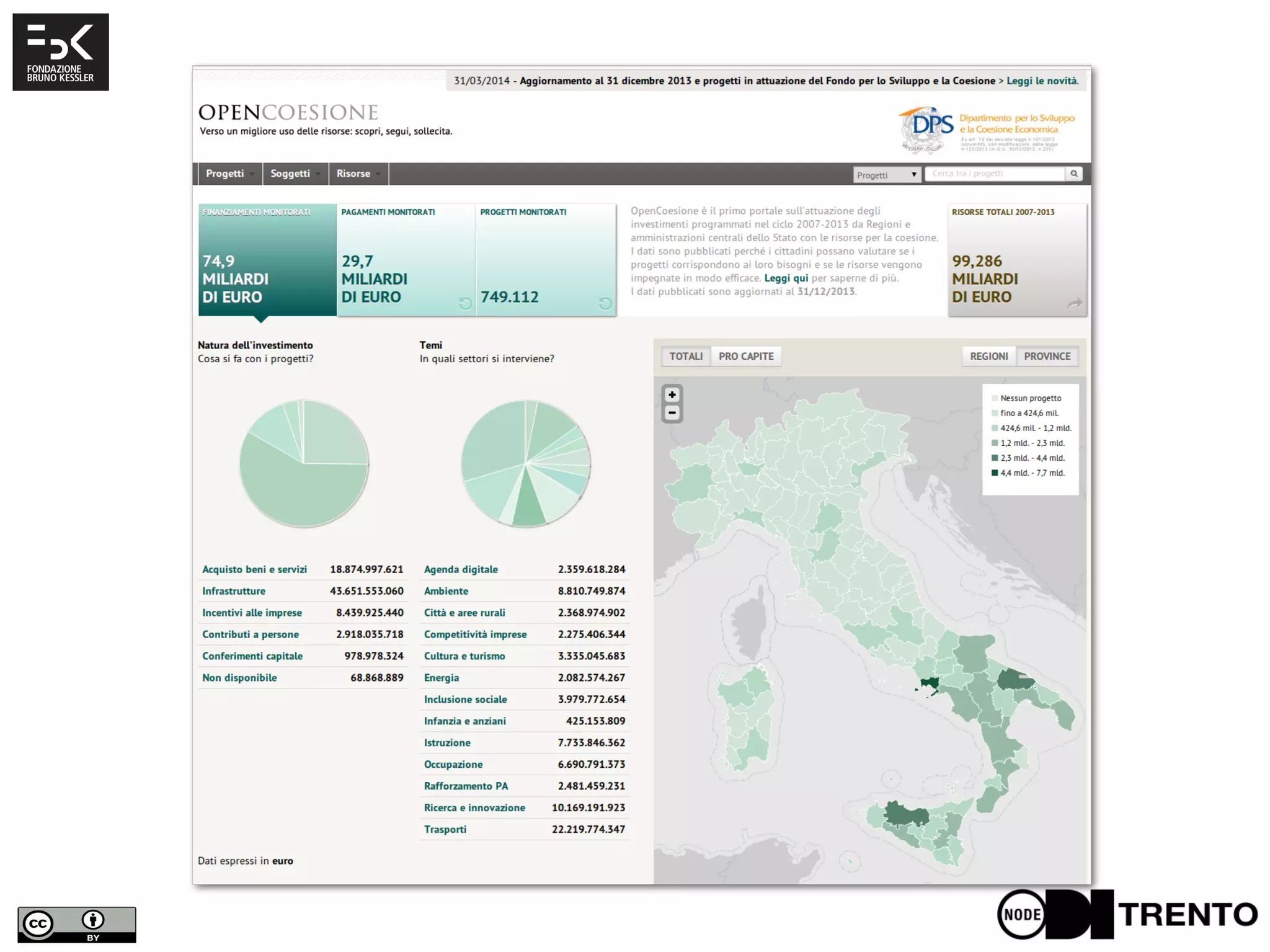Select the Finanziamenti Monitorati tile
1270x952 pixels.
pos(267,259)
